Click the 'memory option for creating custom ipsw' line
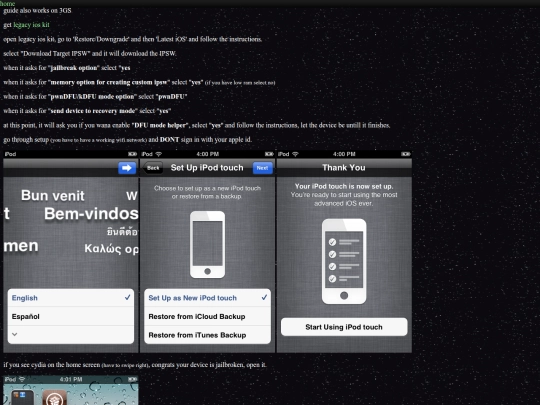The width and height of the screenshot is (540, 405). coord(139,82)
